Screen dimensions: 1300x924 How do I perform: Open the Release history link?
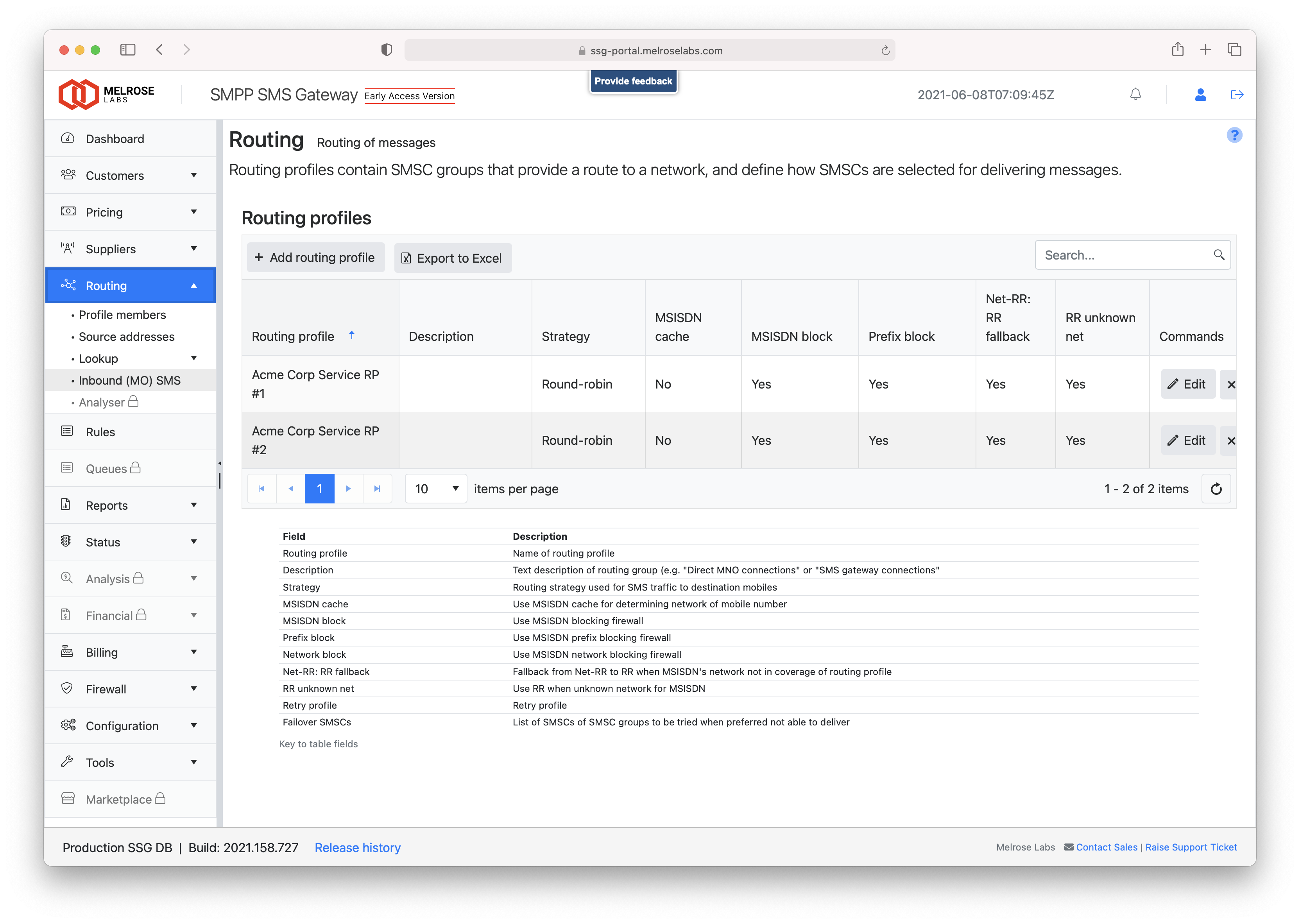click(357, 848)
